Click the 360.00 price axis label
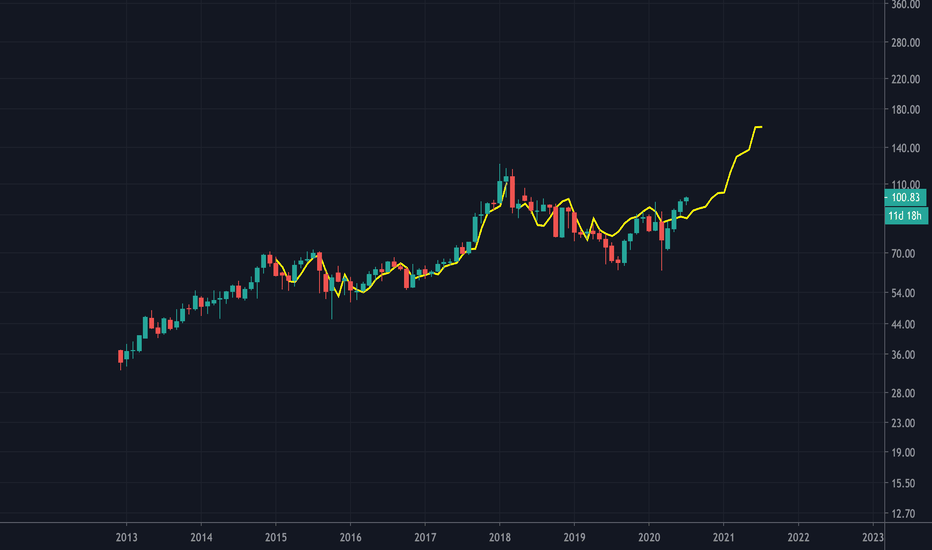This screenshot has height=550, width=932. point(906,5)
